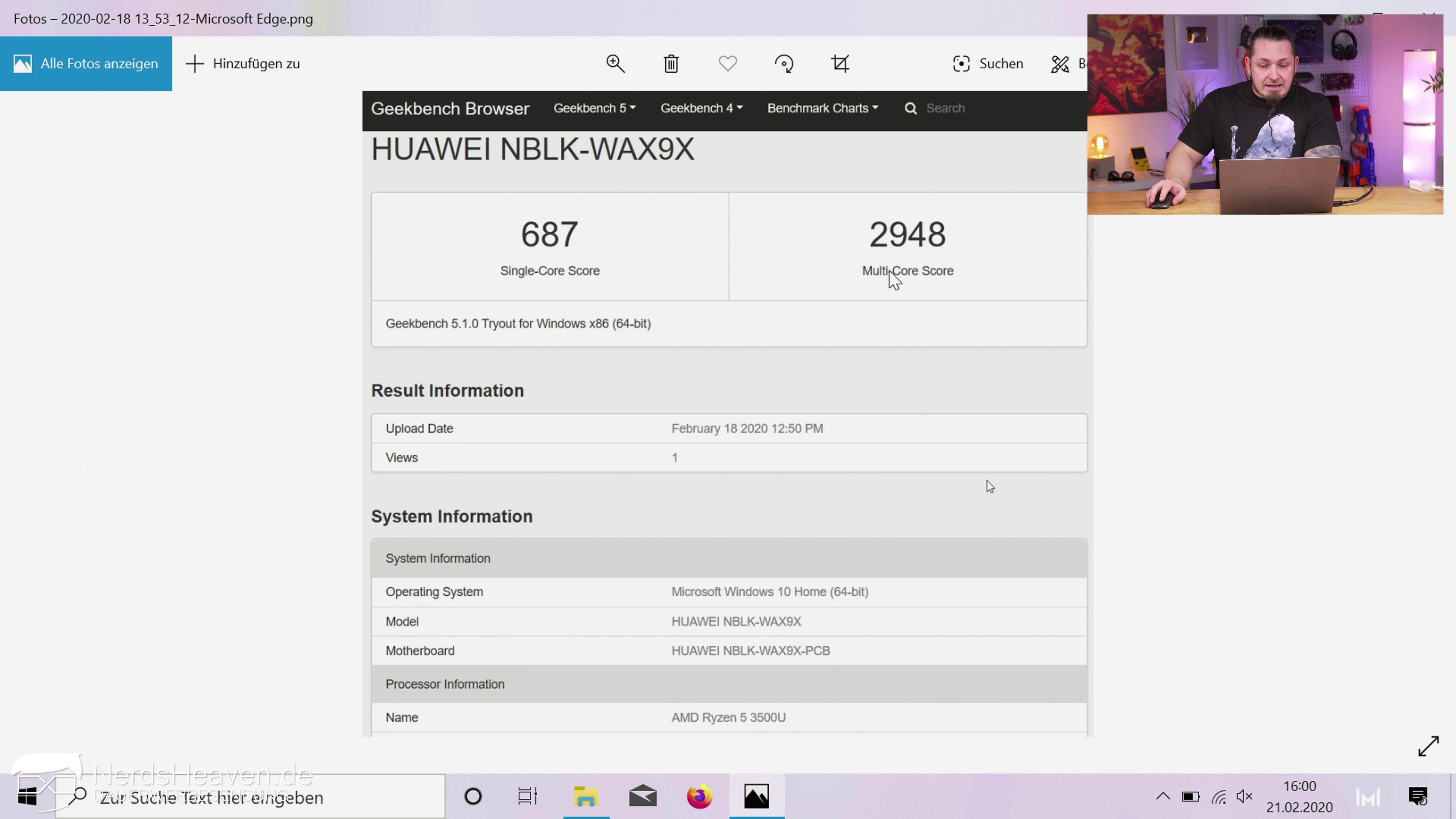Click HUAWEI NBLK-WAX9X heading
The image size is (1456, 819).
tap(532, 149)
